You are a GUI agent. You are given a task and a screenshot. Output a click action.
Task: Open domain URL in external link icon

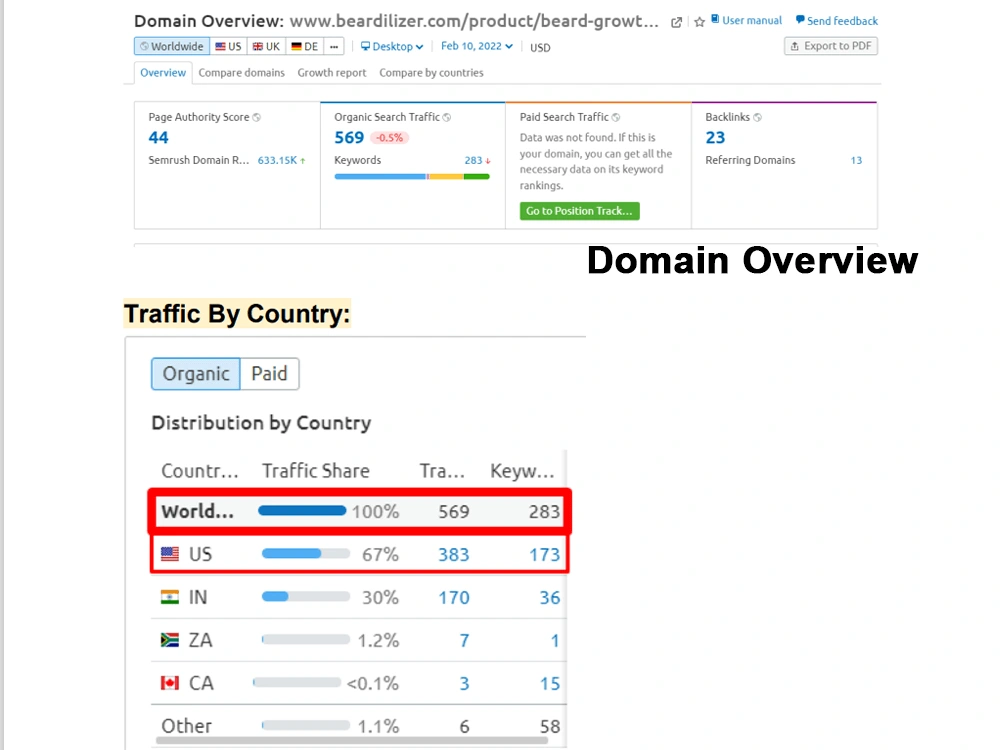[676, 22]
